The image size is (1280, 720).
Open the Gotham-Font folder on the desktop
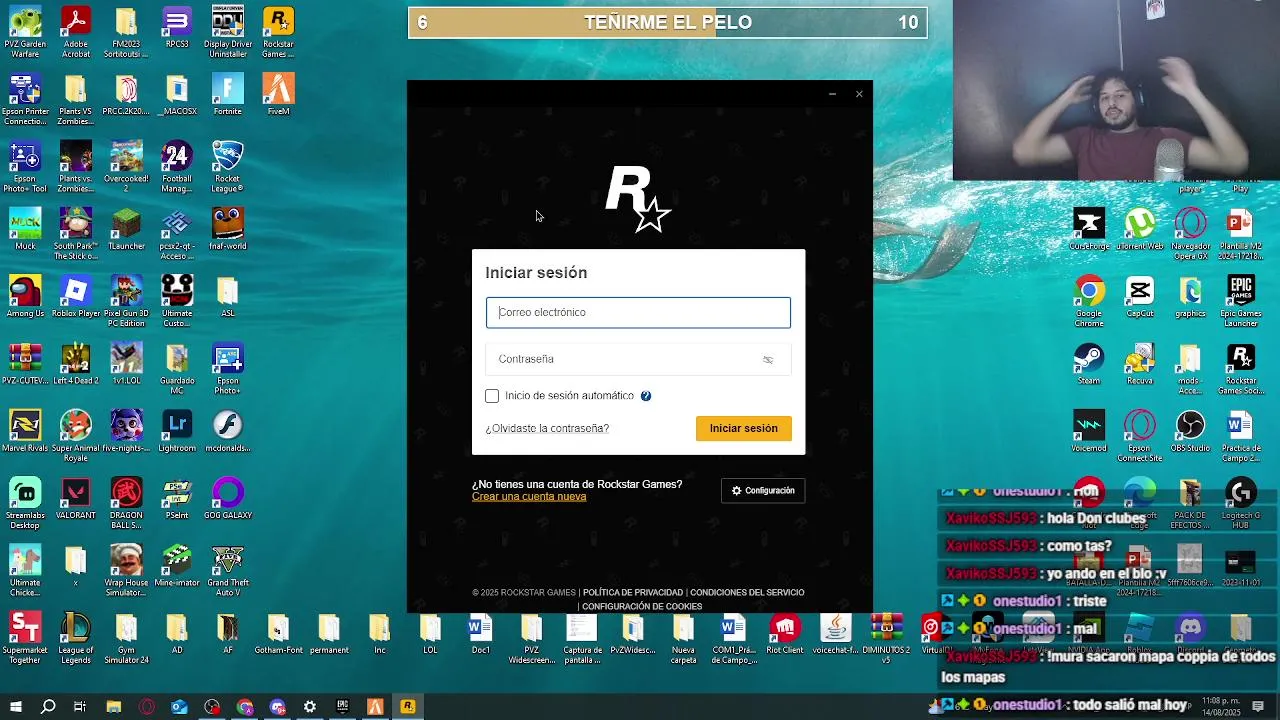(278, 634)
